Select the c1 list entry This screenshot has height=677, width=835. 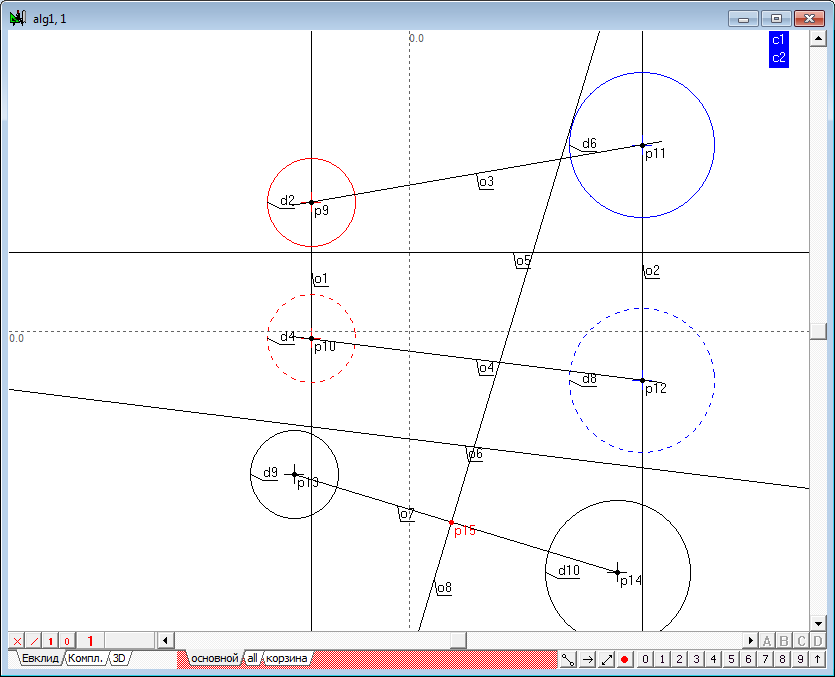pos(779,40)
